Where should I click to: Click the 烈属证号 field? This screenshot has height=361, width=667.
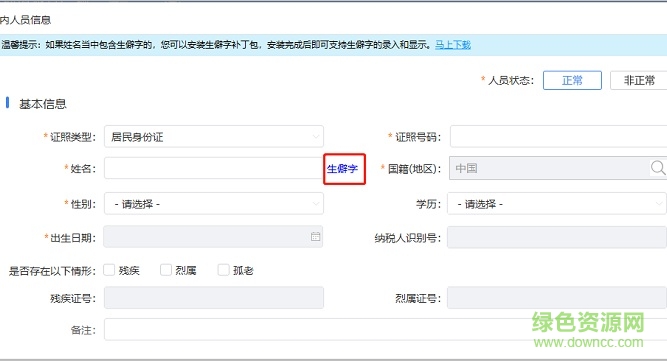pos(557,298)
